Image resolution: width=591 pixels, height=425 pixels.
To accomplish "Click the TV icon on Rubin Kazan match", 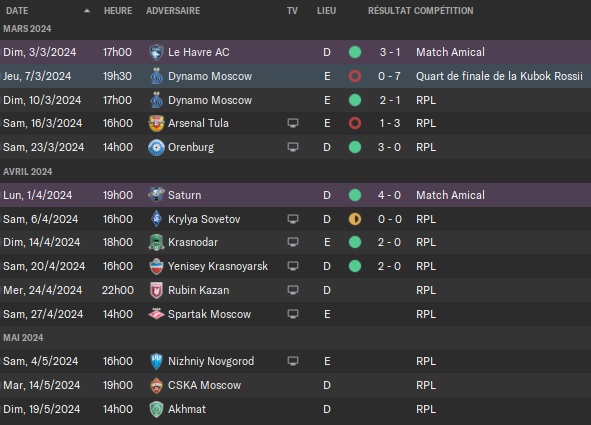I will coord(293,290).
